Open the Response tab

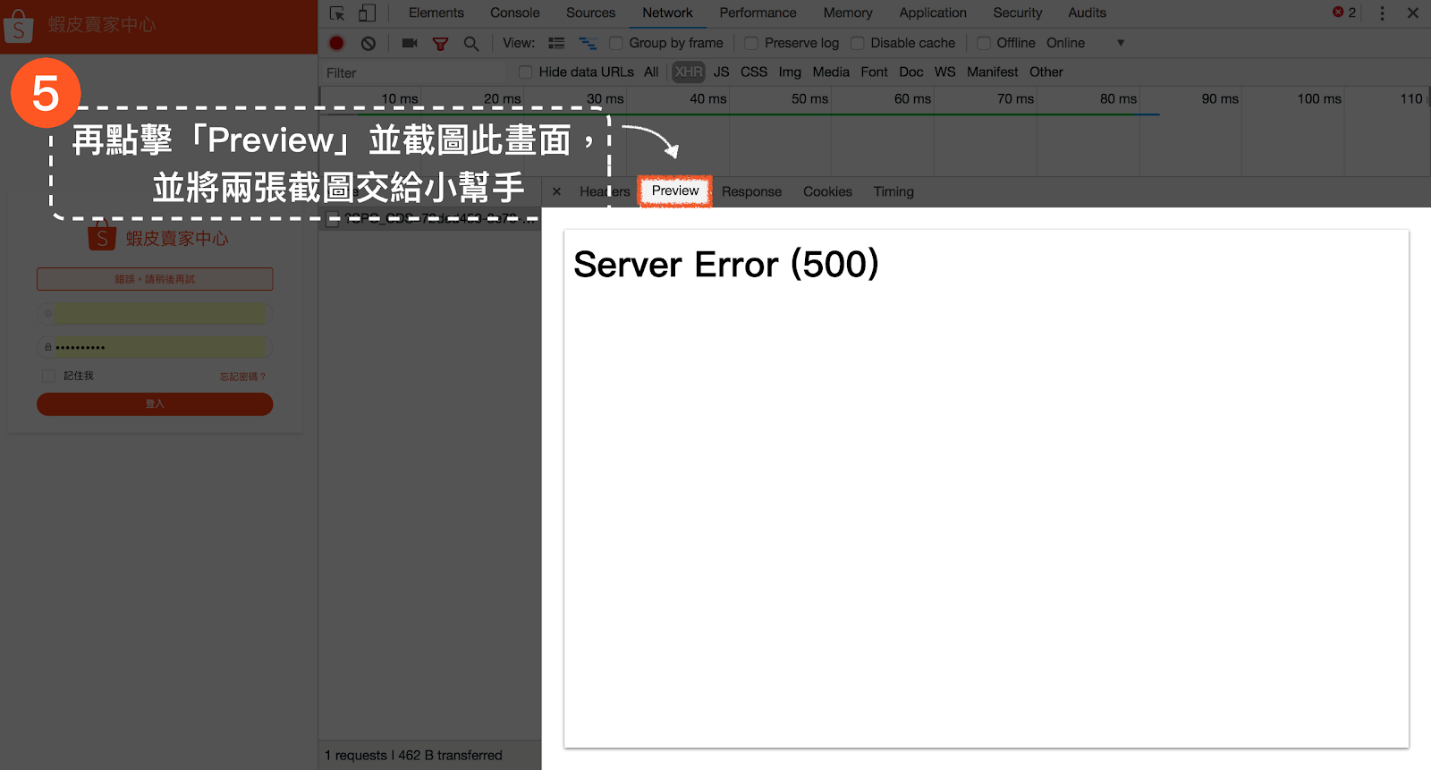752,192
